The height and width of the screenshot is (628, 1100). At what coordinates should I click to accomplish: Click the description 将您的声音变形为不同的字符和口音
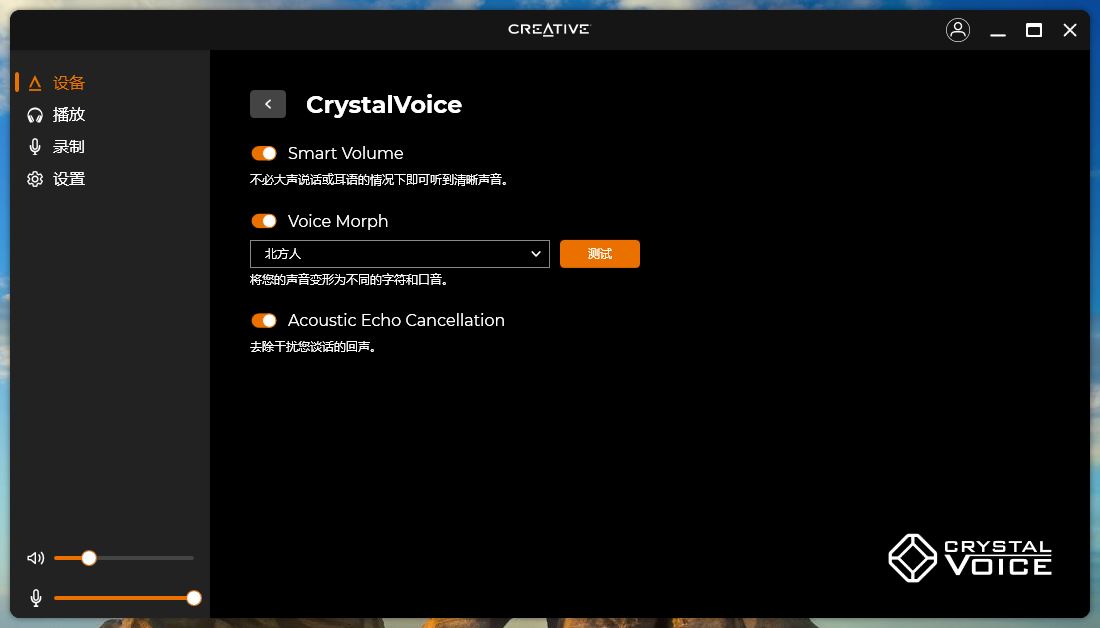(349, 280)
